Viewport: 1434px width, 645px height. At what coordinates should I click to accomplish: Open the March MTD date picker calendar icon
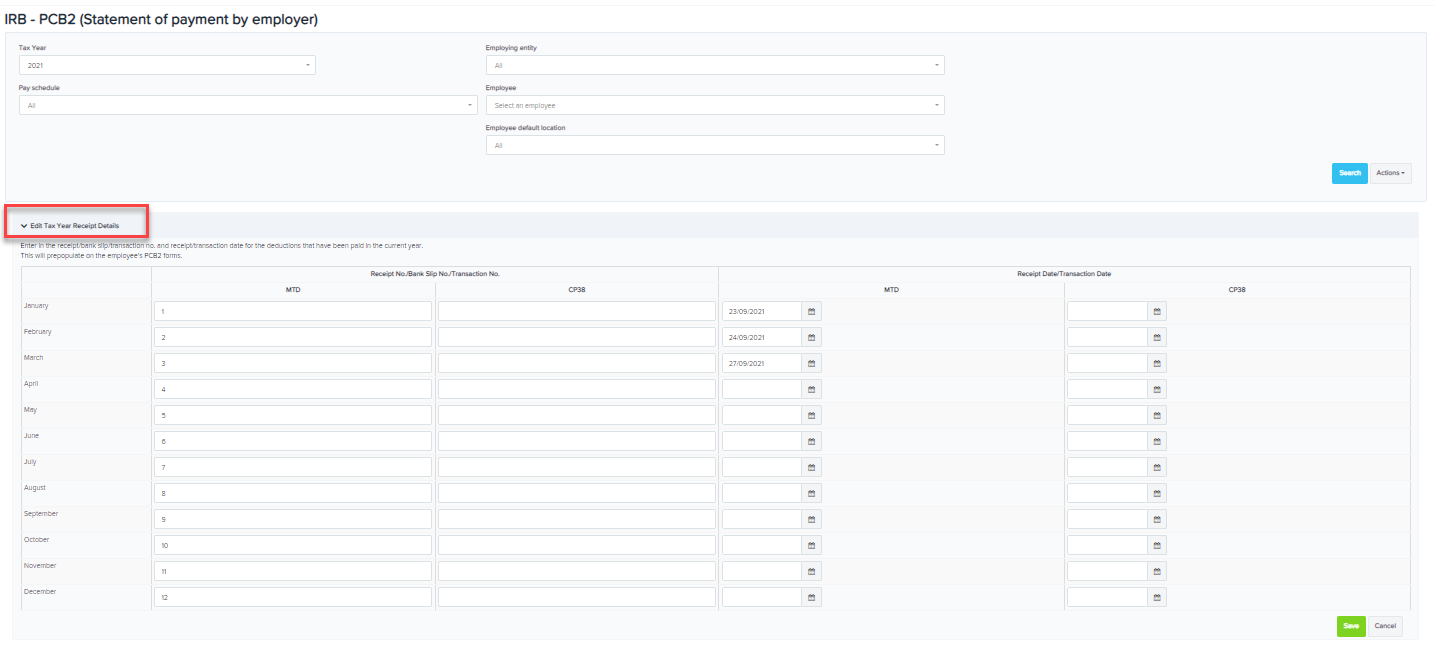[811, 363]
